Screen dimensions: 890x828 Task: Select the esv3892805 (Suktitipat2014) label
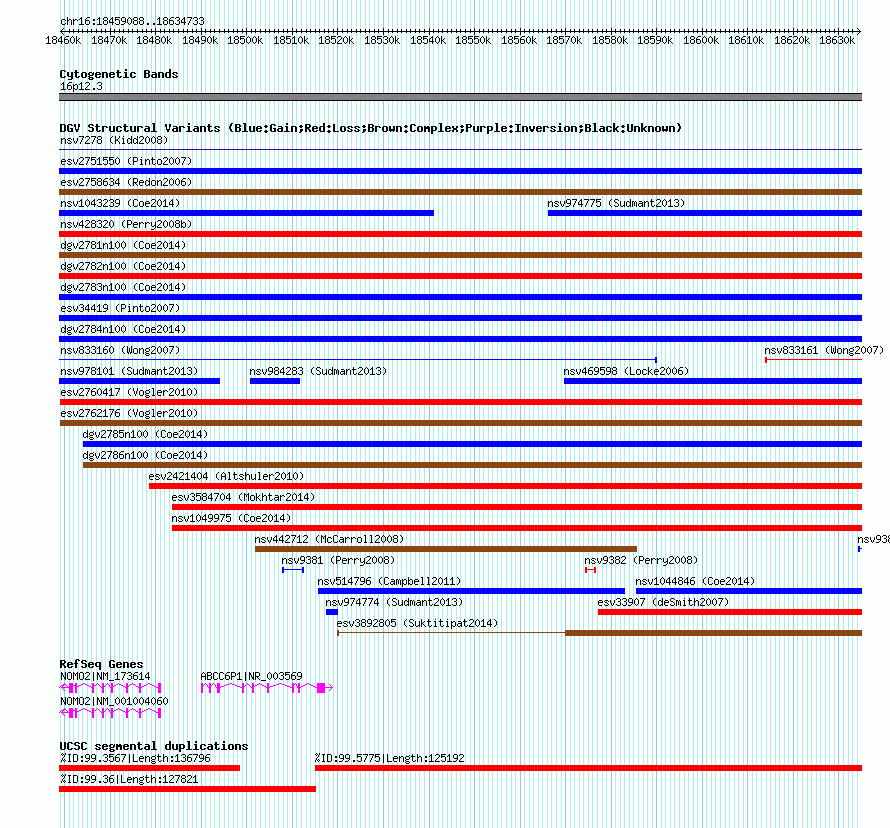click(x=417, y=623)
